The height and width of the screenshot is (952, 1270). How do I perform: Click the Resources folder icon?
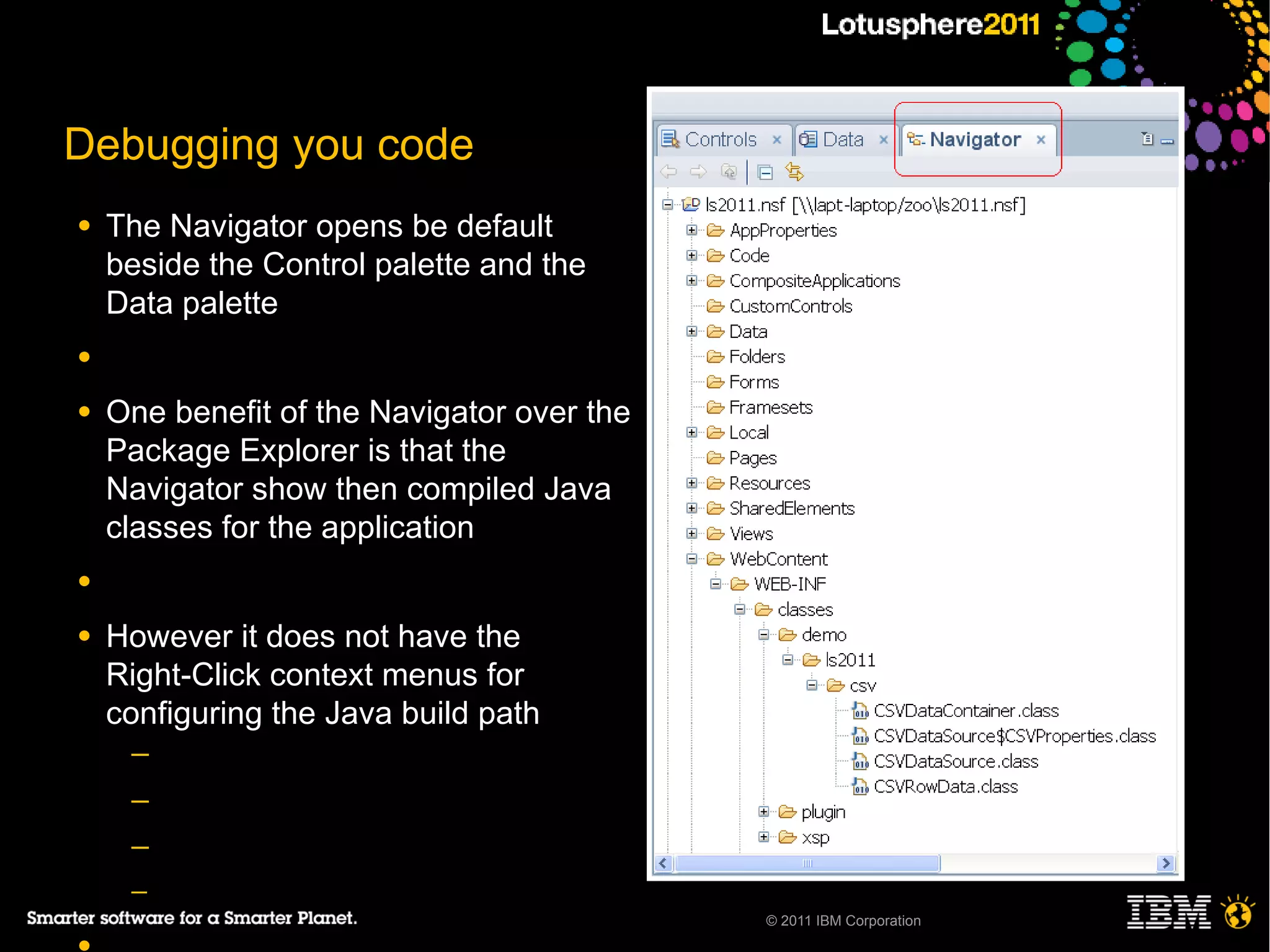coord(716,483)
